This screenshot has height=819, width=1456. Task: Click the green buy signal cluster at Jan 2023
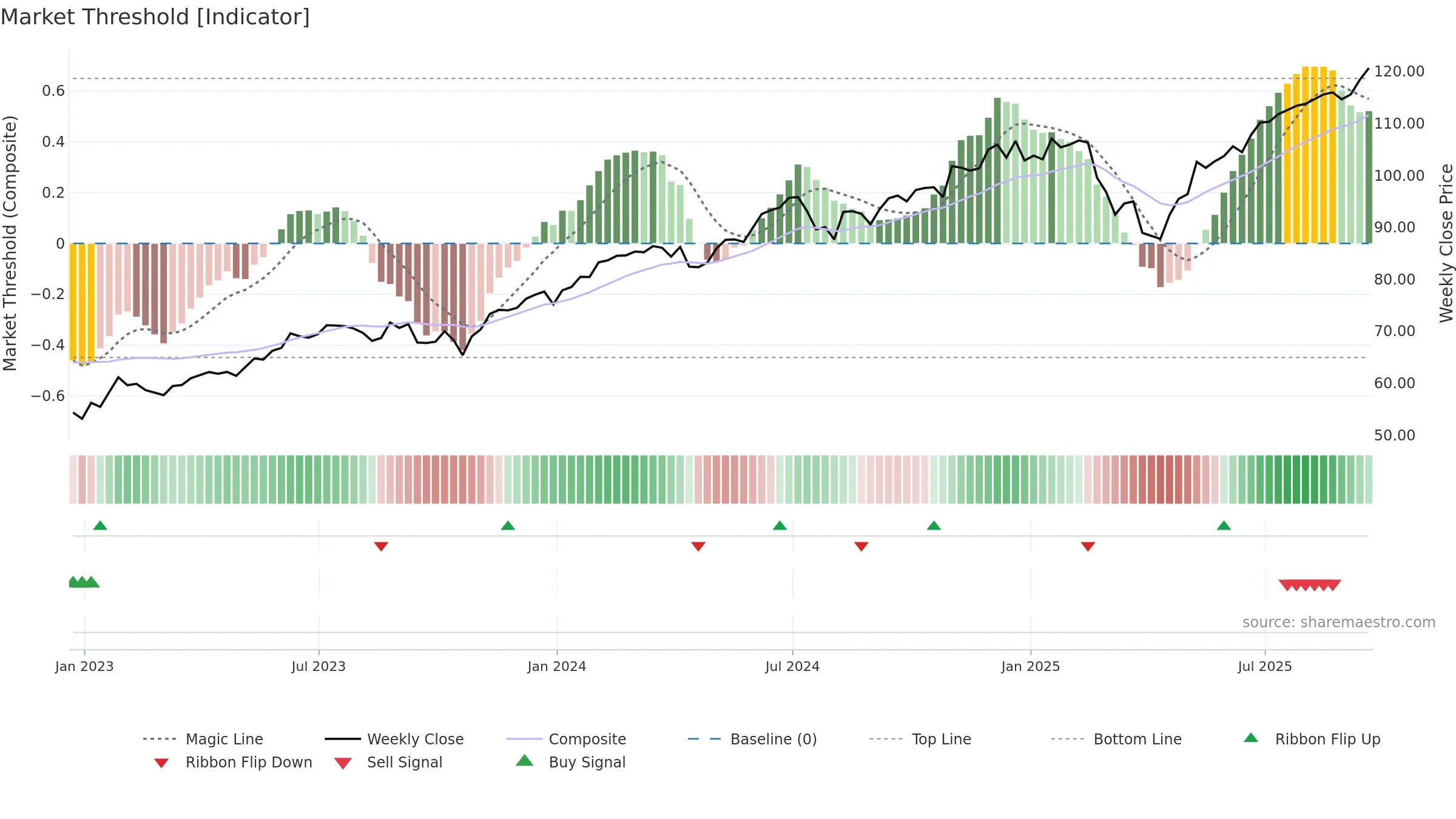(84, 582)
